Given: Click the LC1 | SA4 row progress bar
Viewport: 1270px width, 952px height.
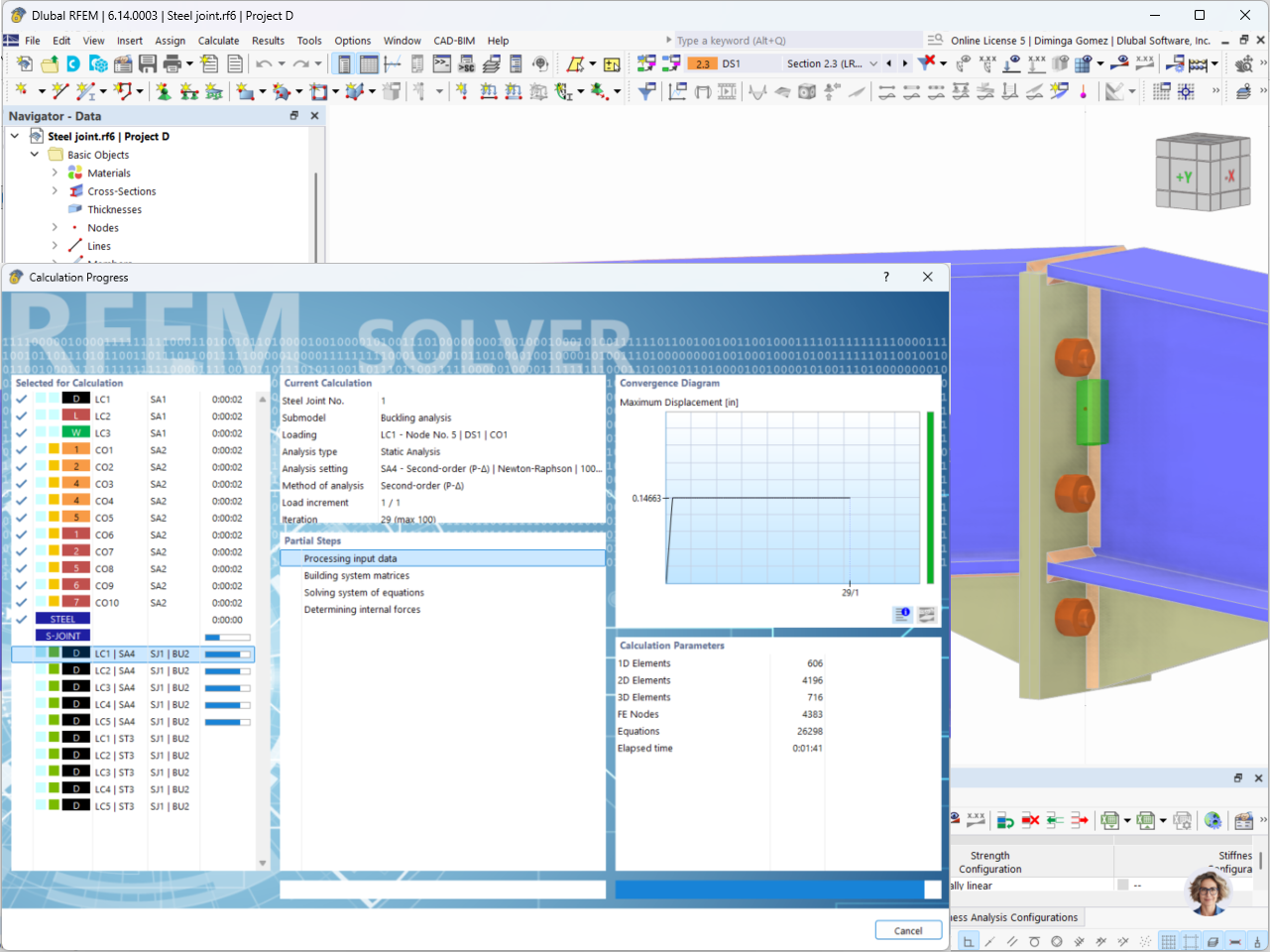Looking at the screenshot, I should coord(227,654).
